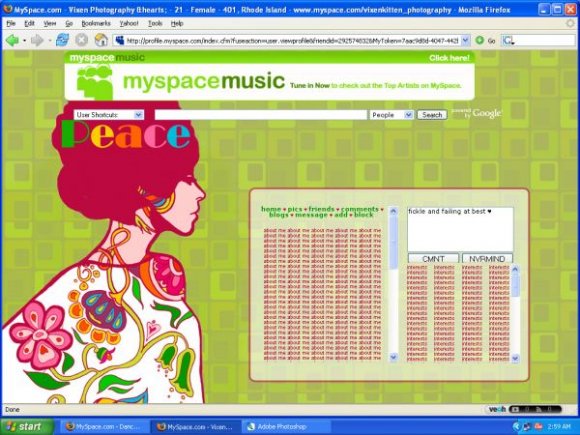Image resolution: width=580 pixels, height=435 pixels.
Task: Go back with the green Back arrow
Action: point(12,40)
